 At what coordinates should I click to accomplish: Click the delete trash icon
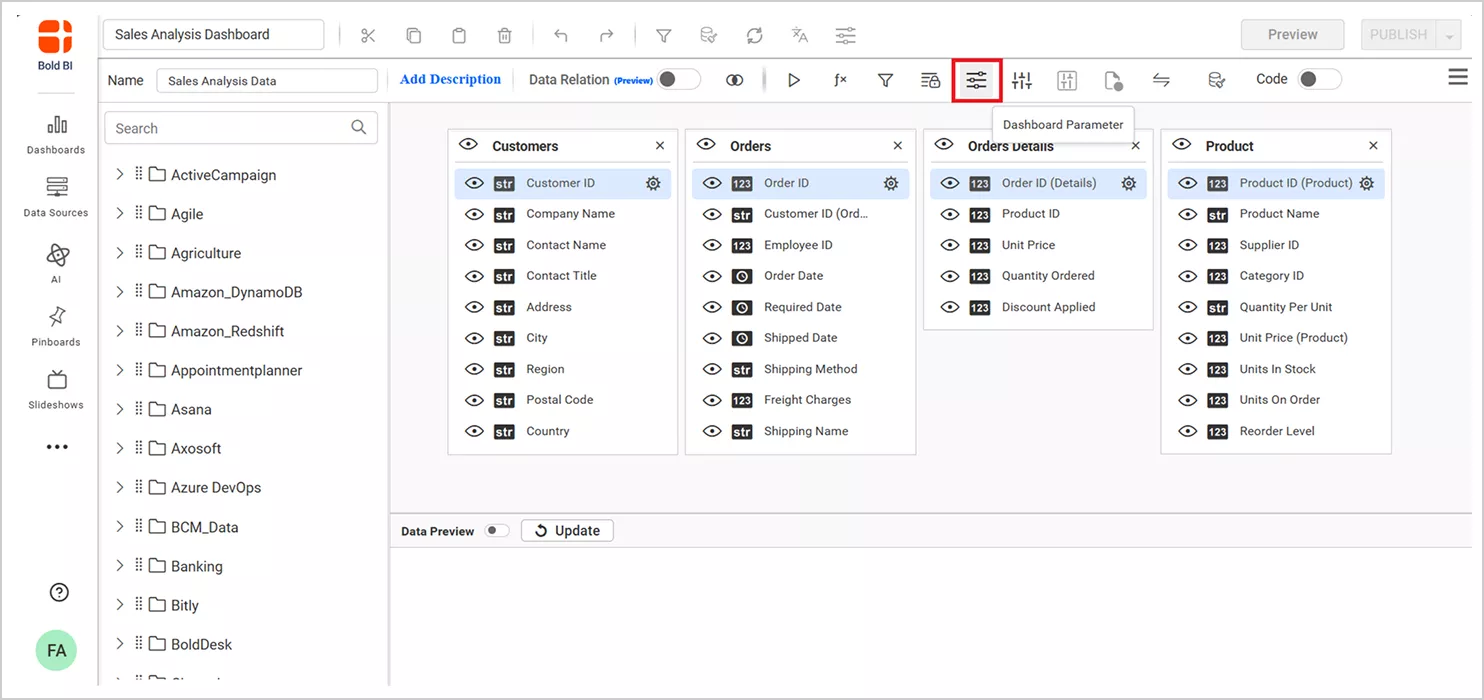tap(505, 35)
